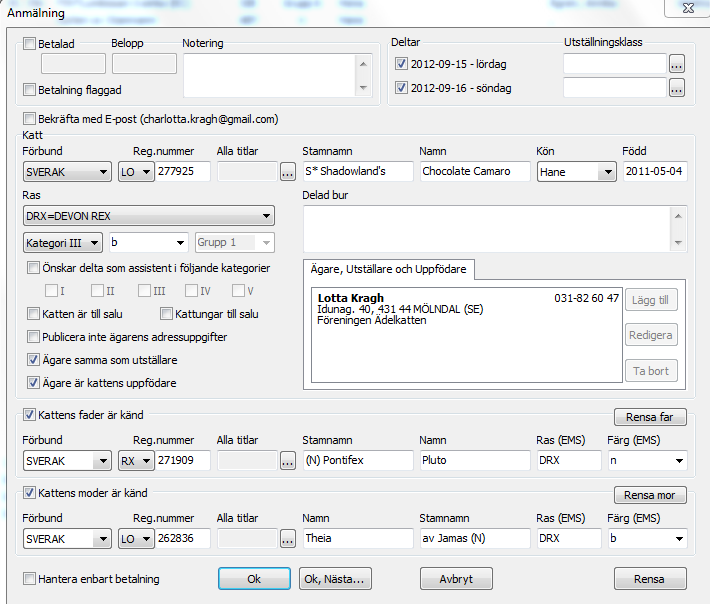Click the father's Namn field Pluto

tap(475, 460)
